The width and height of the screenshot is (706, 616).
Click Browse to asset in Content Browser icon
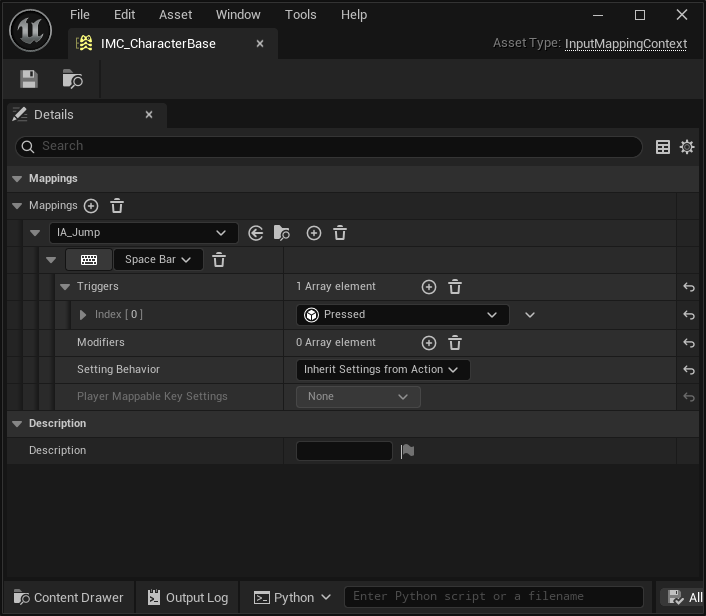pos(72,79)
